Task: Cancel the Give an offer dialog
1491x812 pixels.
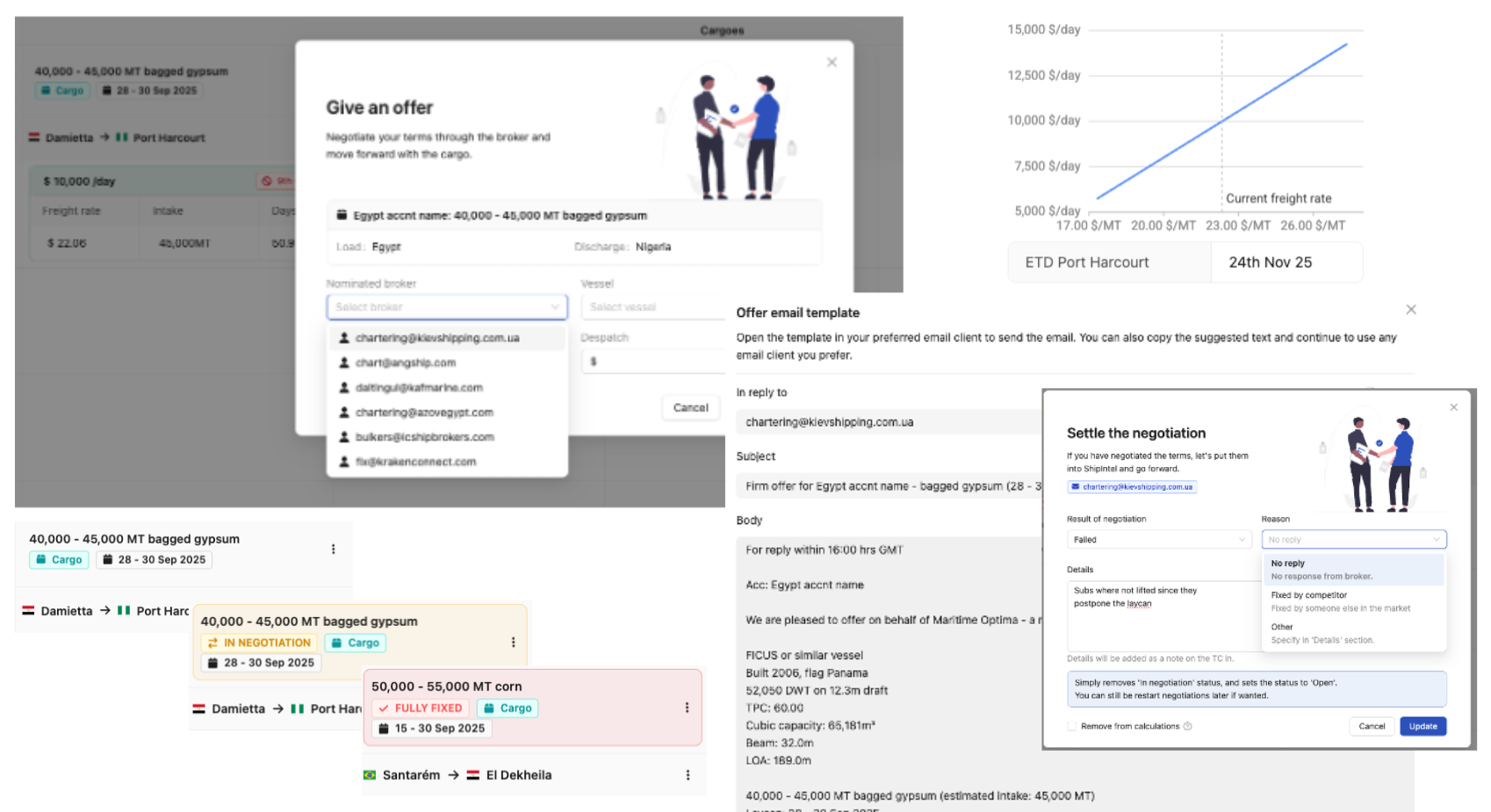Action: [690, 407]
